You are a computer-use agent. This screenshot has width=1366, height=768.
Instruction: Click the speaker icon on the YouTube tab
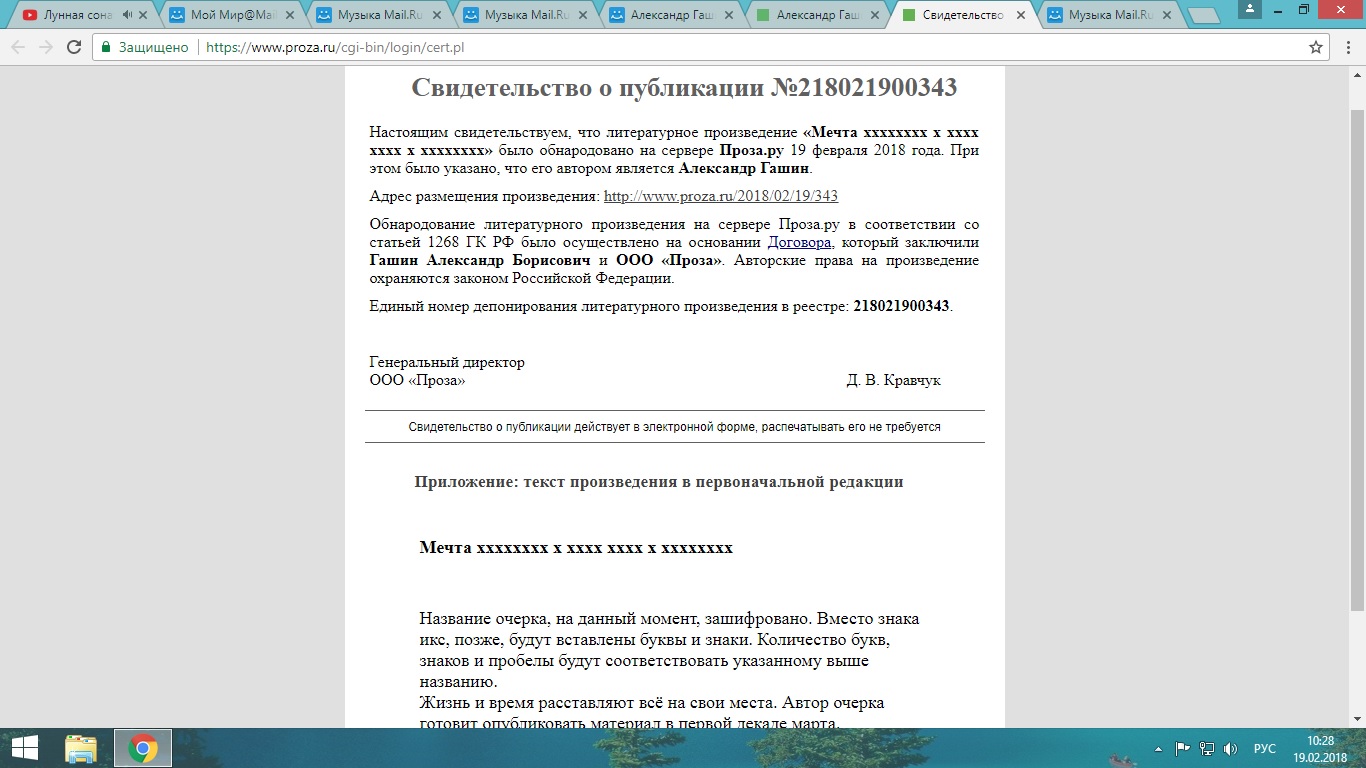click(x=127, y=15)
